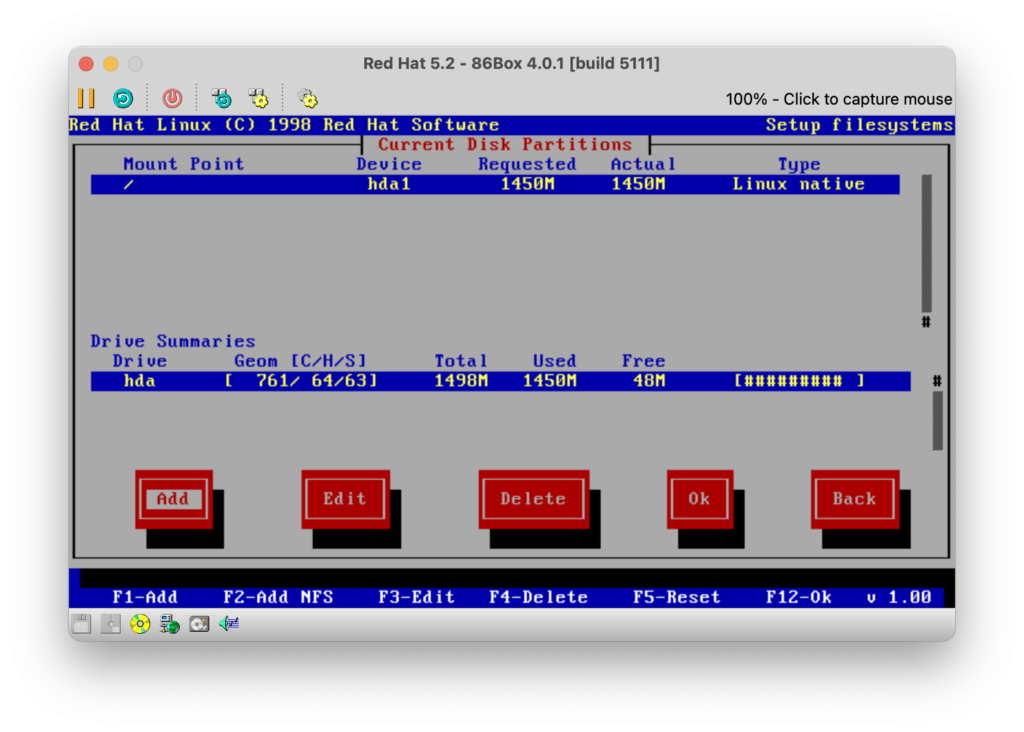Click the 'Current Disk Partitions' title
This screenshot has width=1024, height=732.
(x=505, y=144)
